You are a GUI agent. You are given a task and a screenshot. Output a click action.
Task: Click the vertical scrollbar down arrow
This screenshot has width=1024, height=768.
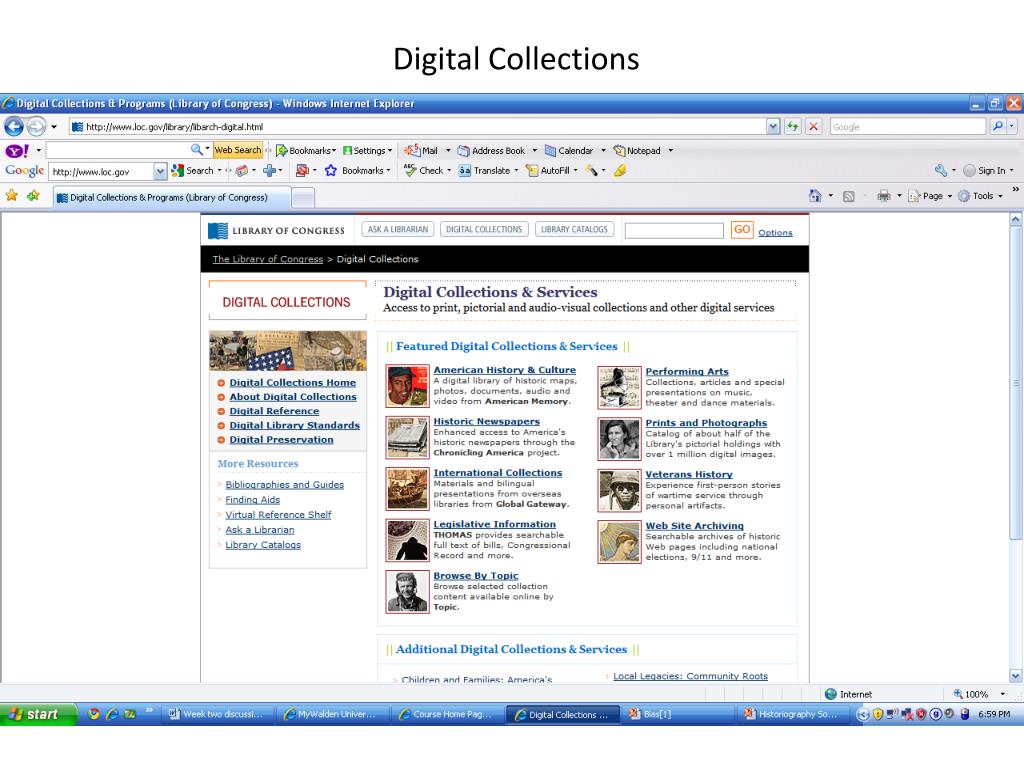[x=1015, y=676]
